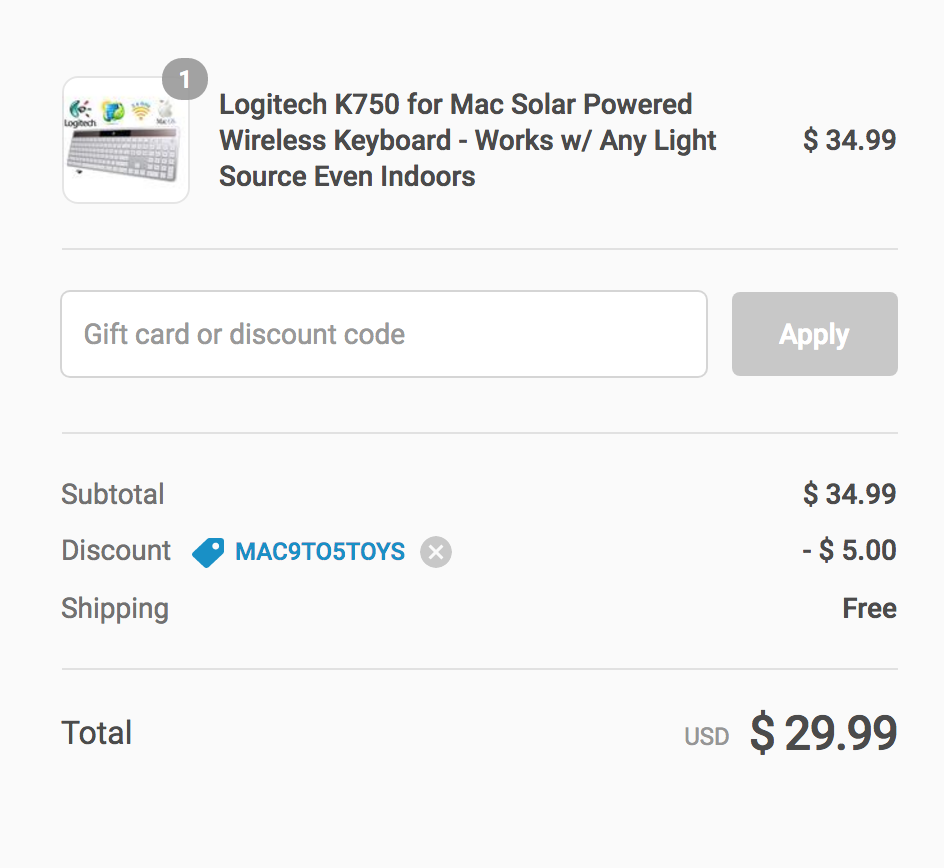Click the Shipping label
This screenshot has width=944, height=868.
click(115, 609)
